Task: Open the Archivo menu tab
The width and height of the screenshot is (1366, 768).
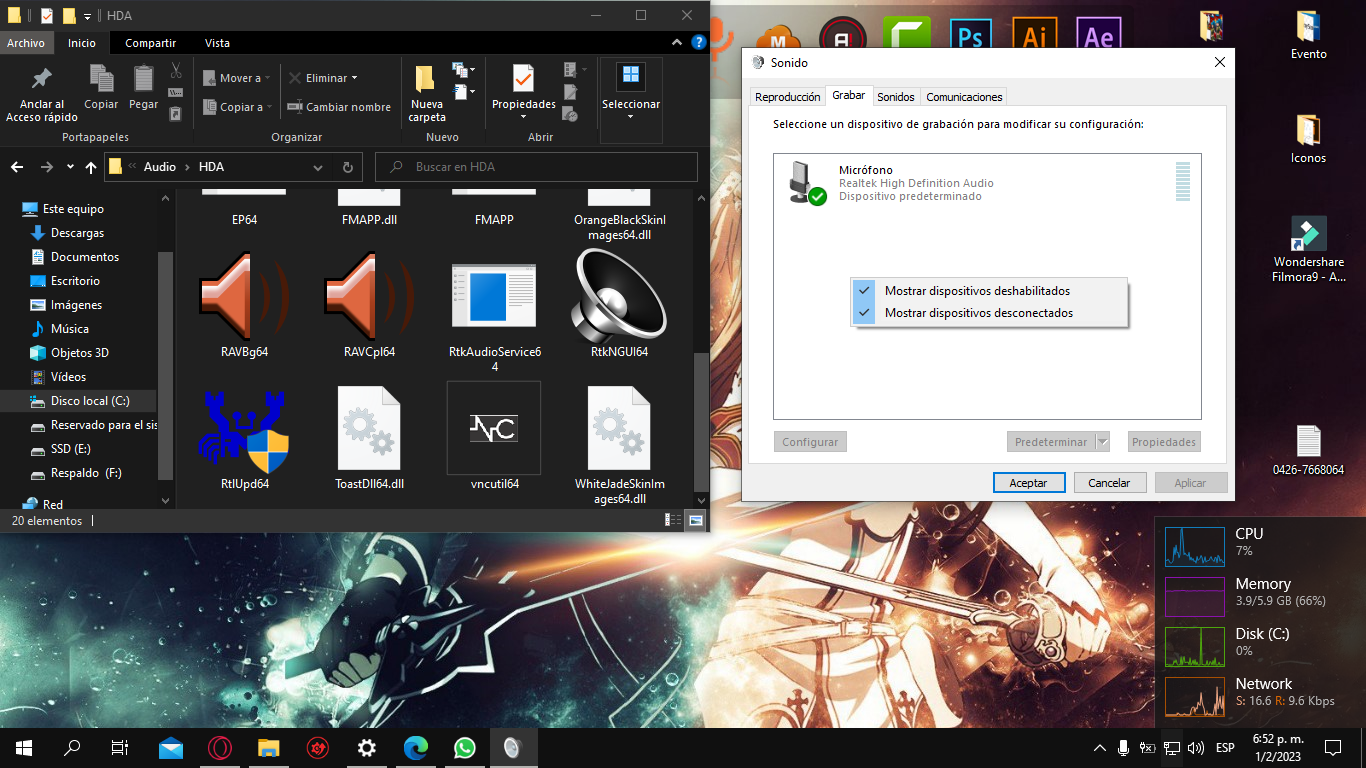Action: tap(26, 43)
